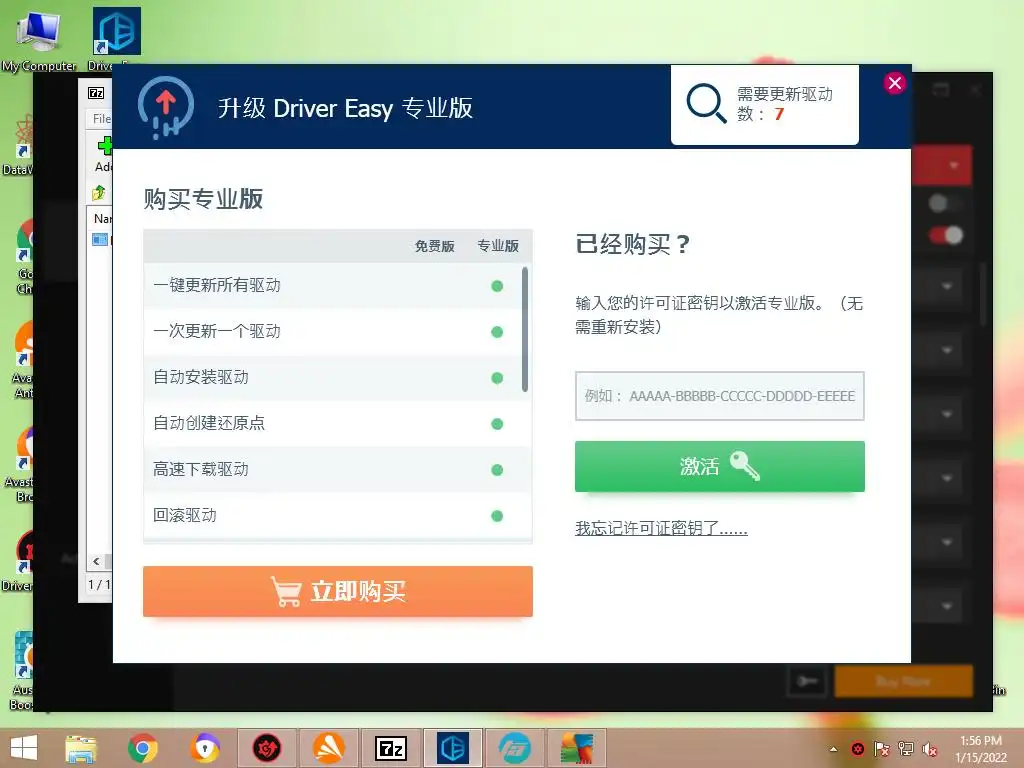Click the 免费版 column header

(x=434, y=246)
